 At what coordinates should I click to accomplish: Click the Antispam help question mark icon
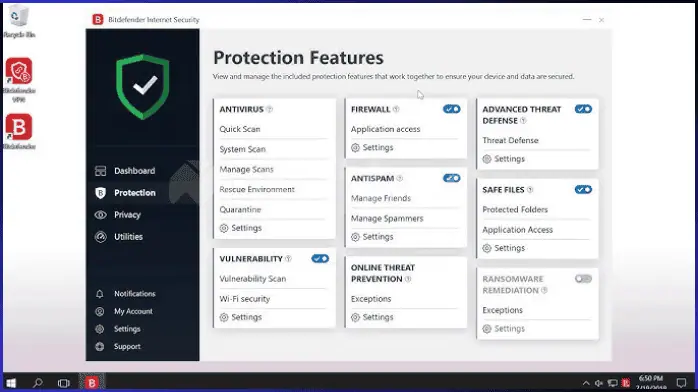(400, 178)
